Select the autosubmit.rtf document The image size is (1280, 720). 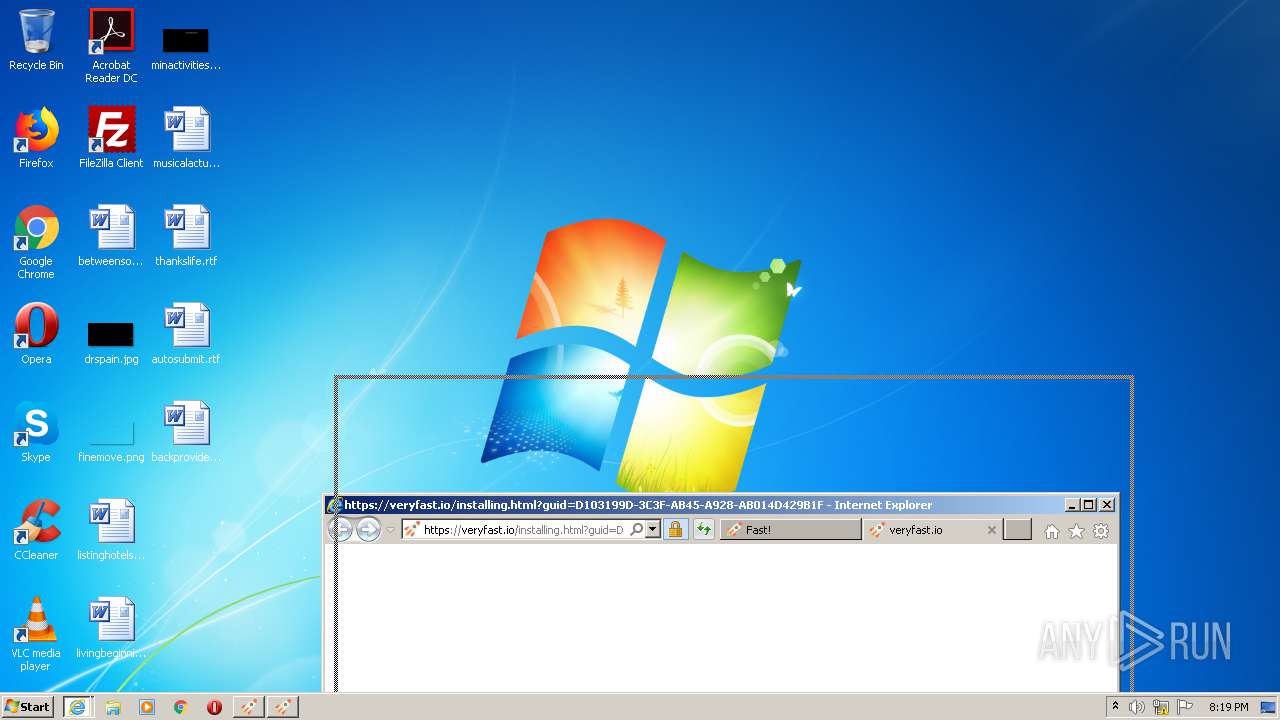pos(186,334)
